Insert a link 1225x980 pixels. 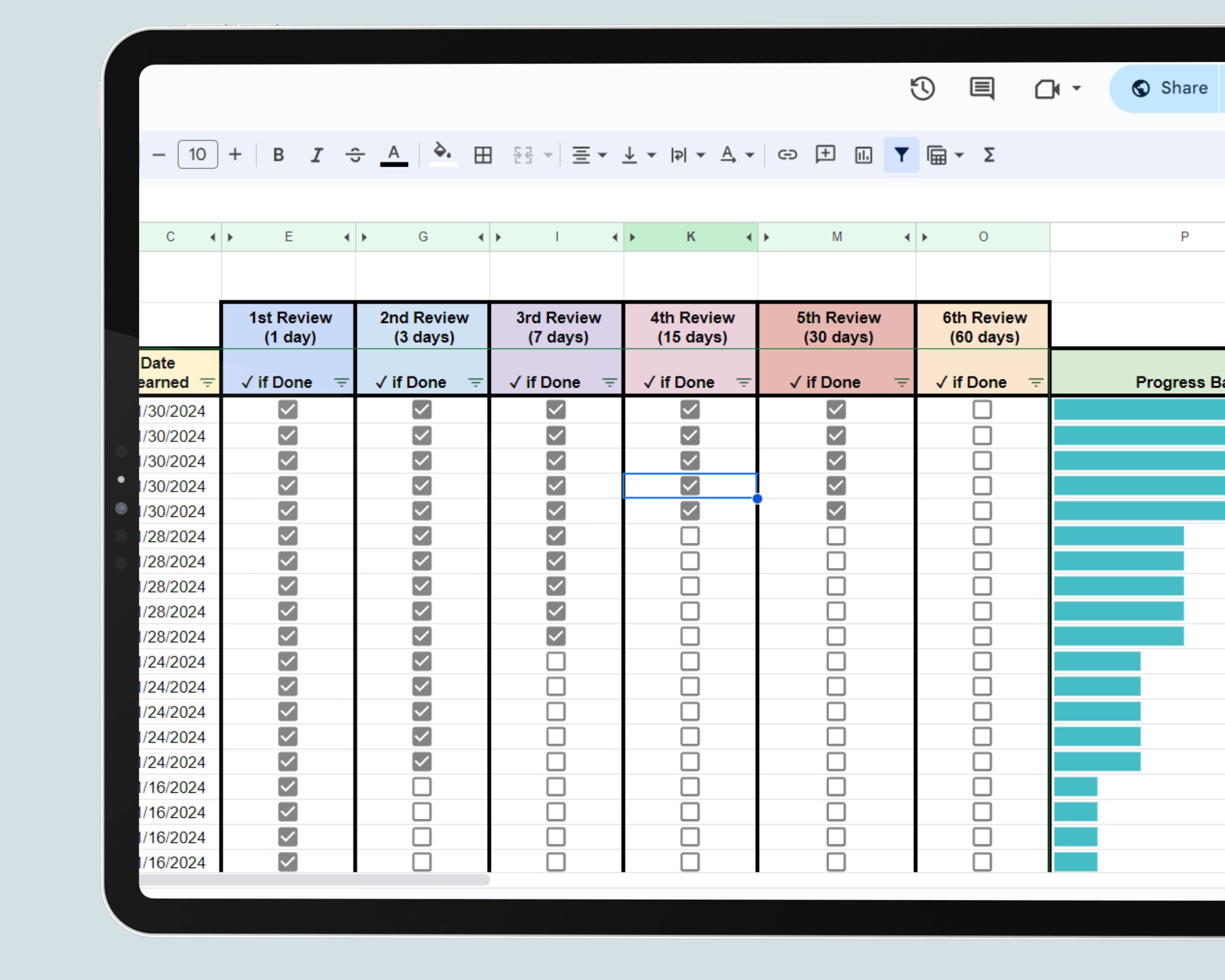[788, 154]
